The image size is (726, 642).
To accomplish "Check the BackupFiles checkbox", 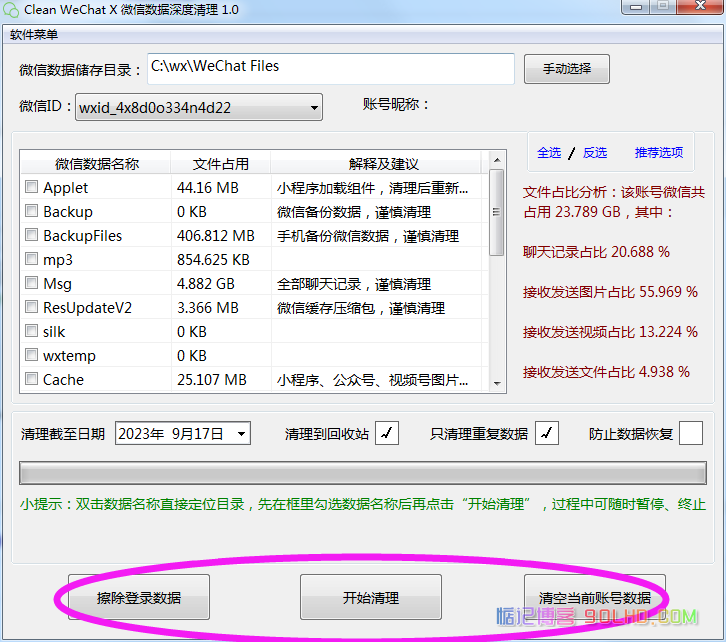I will (31, 235).
